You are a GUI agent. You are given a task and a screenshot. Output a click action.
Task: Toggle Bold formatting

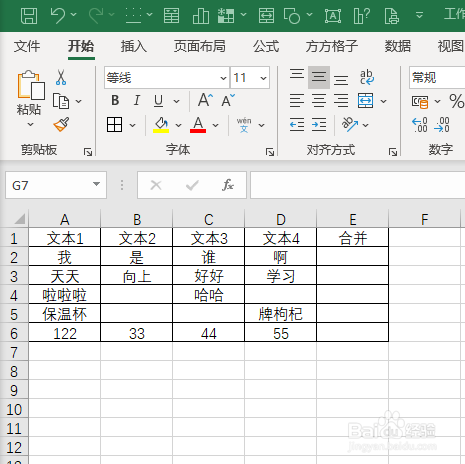115,100
